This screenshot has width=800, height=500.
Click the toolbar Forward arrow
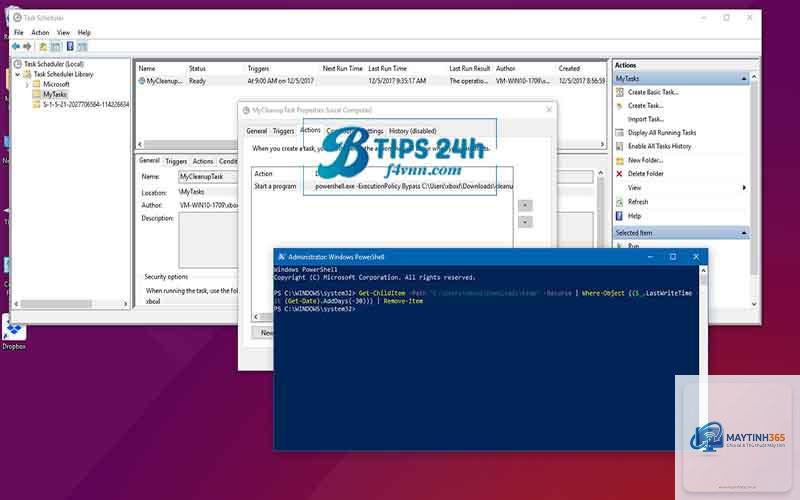click(28, 46)
